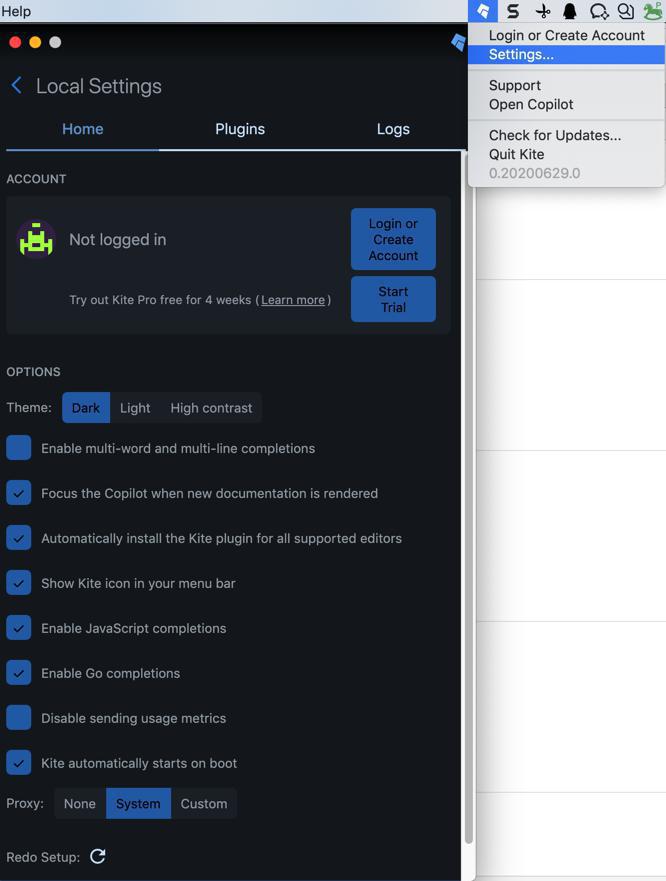Click the scissors menu bar icon
Viewport: 666px width, 881px height.
coord(542,11)
